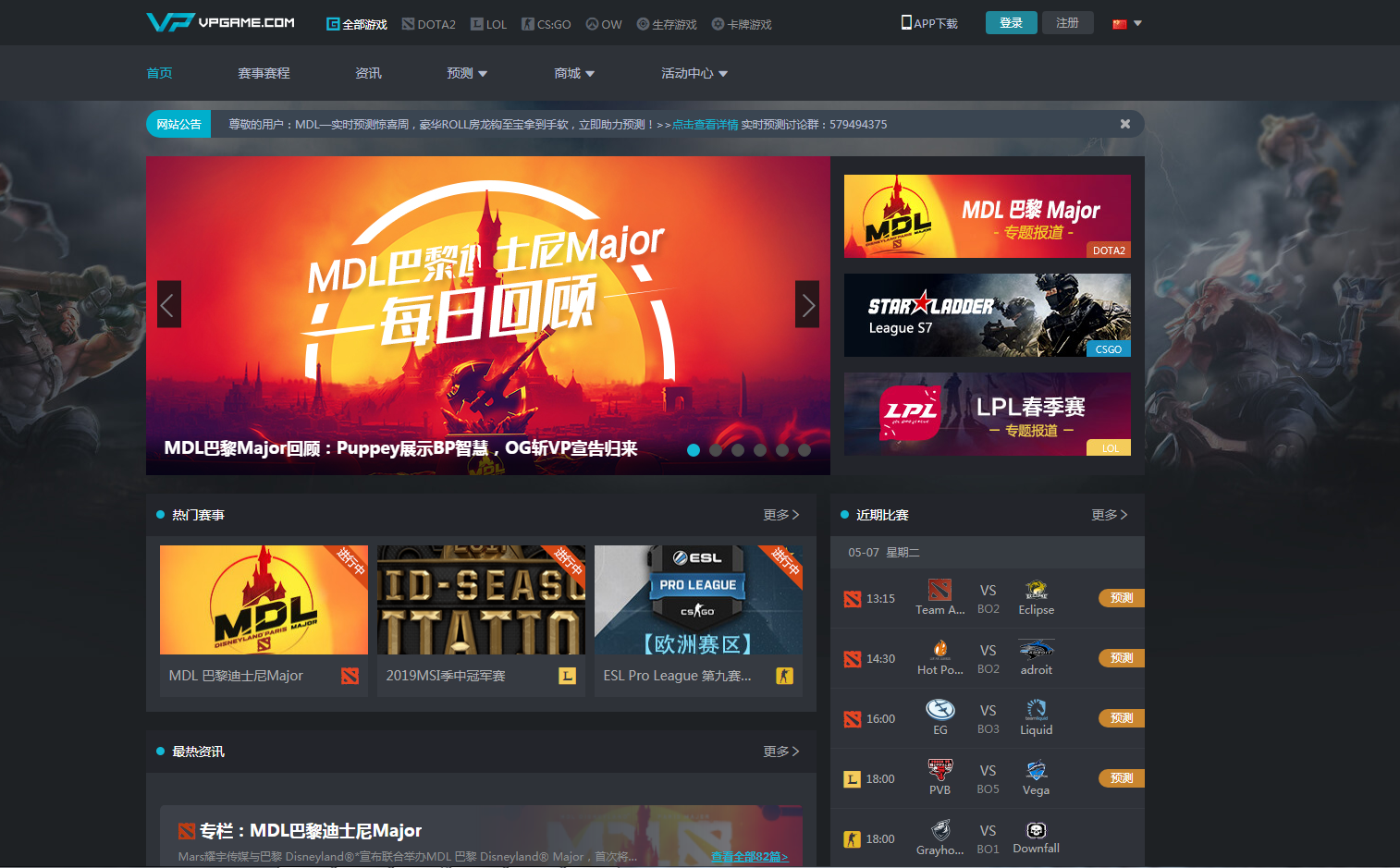Open 赛事赛程 schedule menu
Screen dimensions: 1400x868
(x=264, y=73)
